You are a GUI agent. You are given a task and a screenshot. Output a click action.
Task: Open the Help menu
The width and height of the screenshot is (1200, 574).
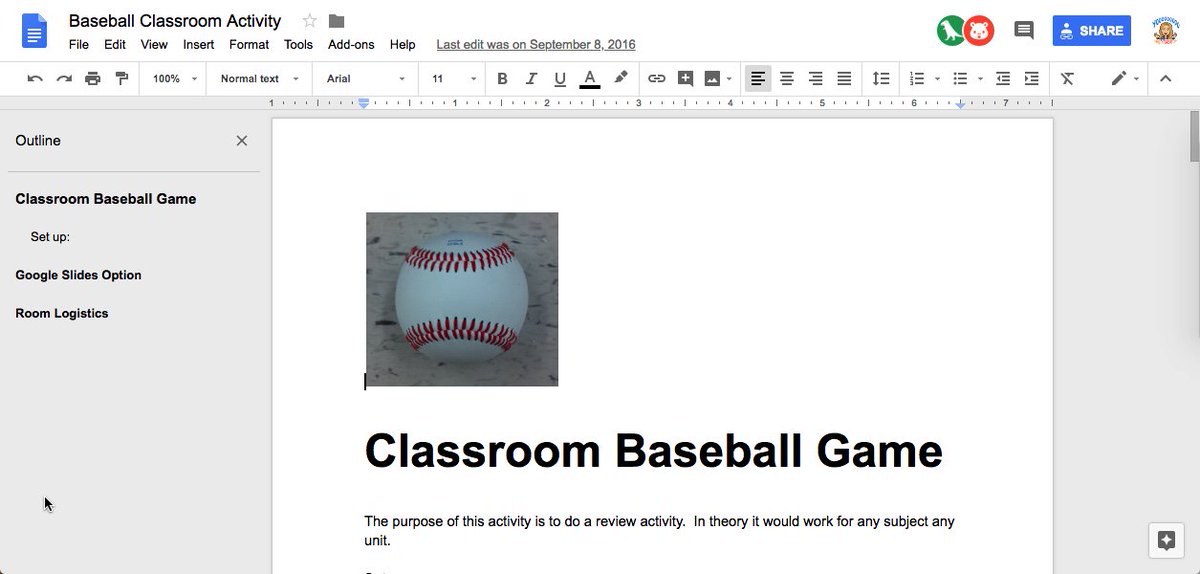click(x=403, y=44)
